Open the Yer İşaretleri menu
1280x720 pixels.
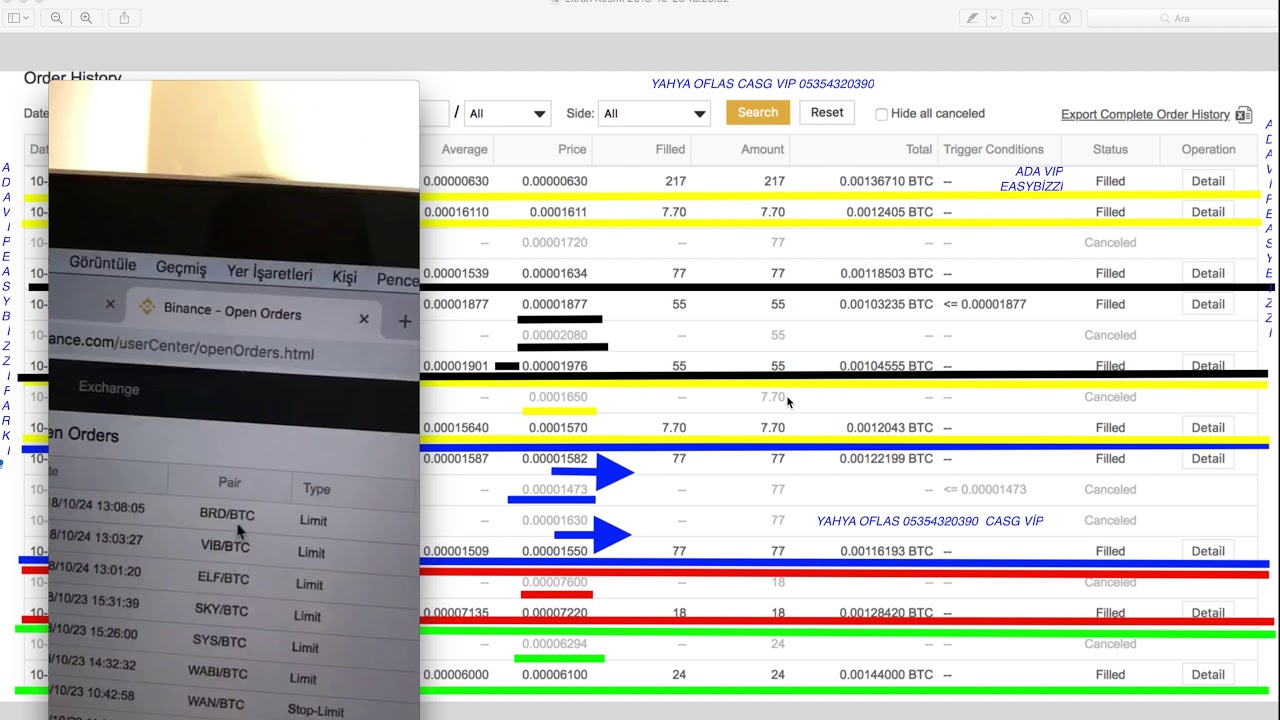(x=269, y=273)
